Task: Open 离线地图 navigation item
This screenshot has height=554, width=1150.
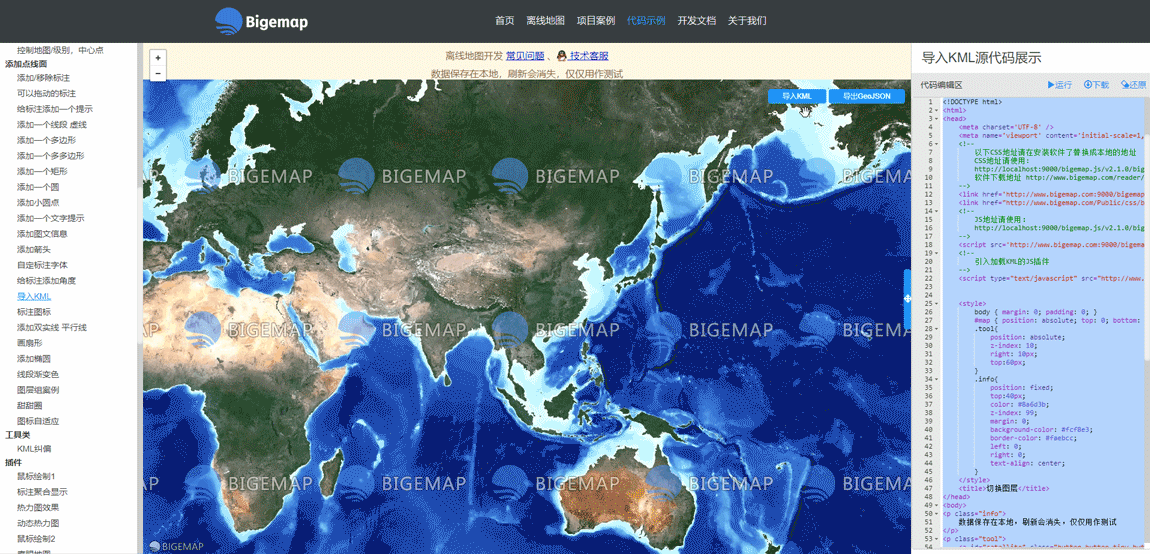Action: pos(546,21)
